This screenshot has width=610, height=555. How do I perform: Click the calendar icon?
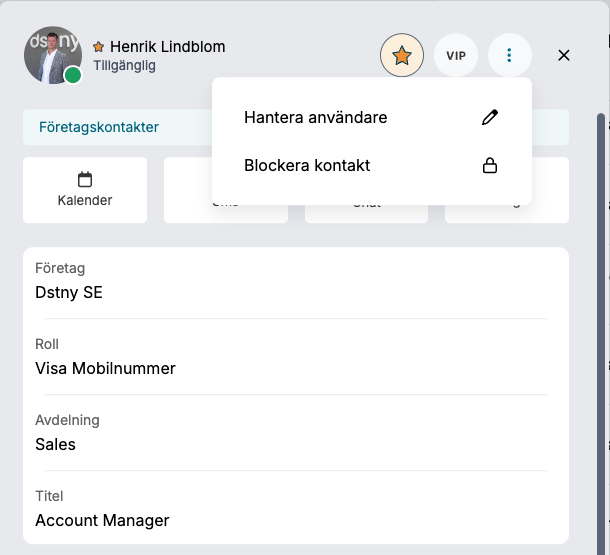pos(85,179)
